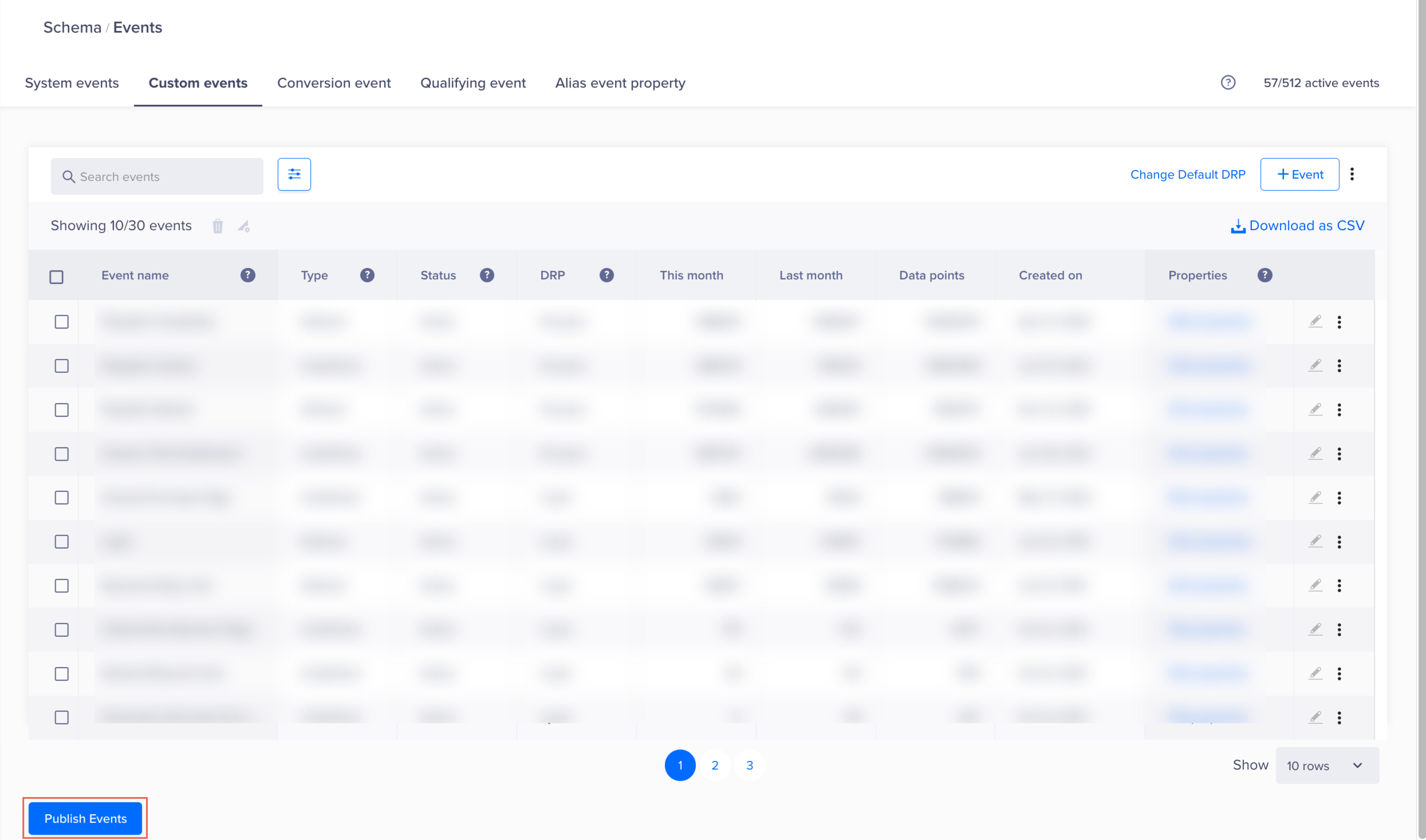Open the filter settings icon
The image size is (1426, 840).
[x=294, y=174]
